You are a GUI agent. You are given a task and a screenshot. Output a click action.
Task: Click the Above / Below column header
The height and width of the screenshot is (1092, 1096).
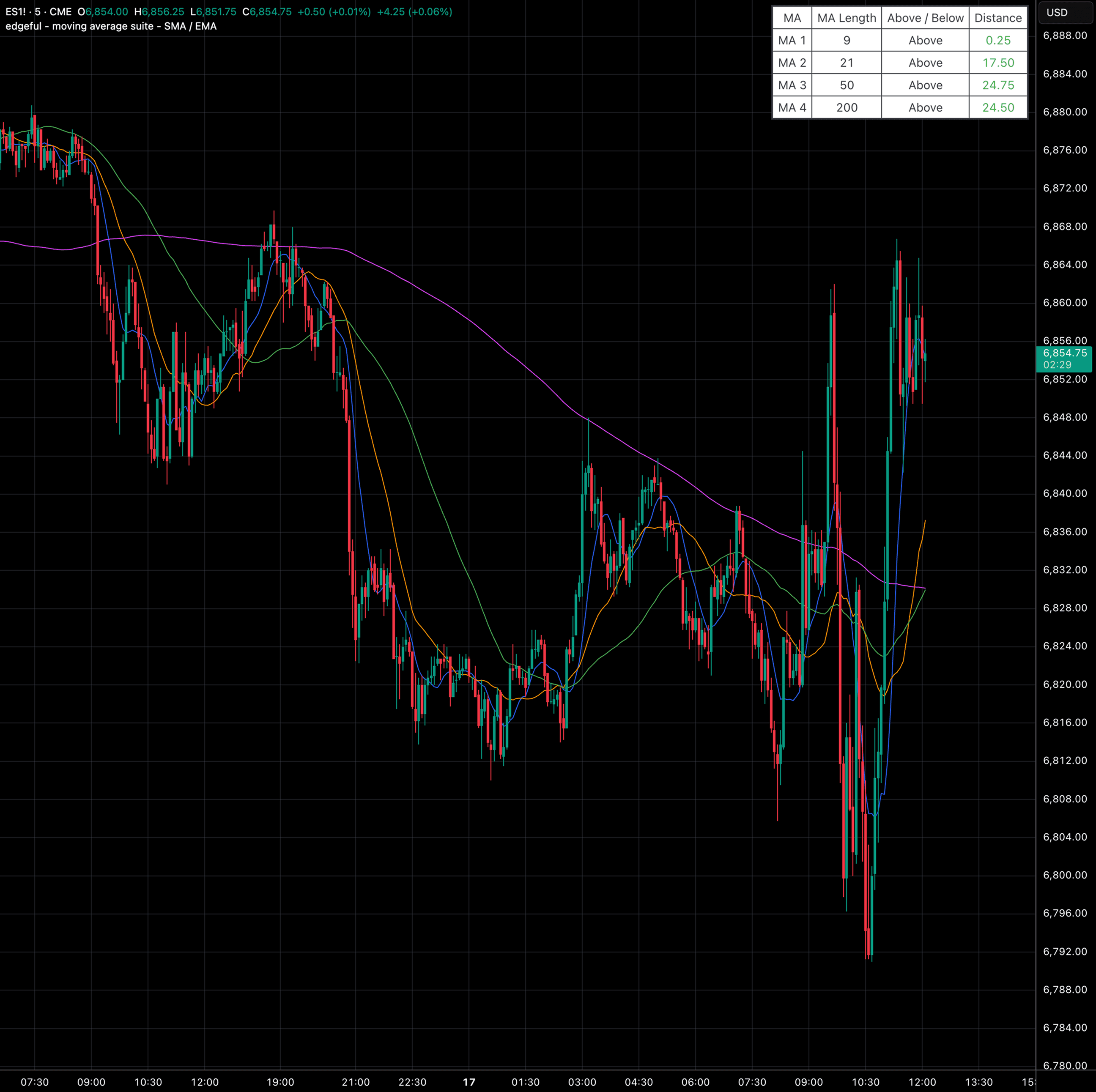925,18
